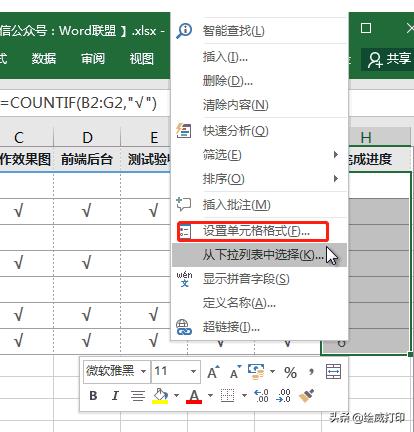This screenshot has height=432, width=414.
Task: Click the 作效果图 header cell
Action: [x=27, y=159]
